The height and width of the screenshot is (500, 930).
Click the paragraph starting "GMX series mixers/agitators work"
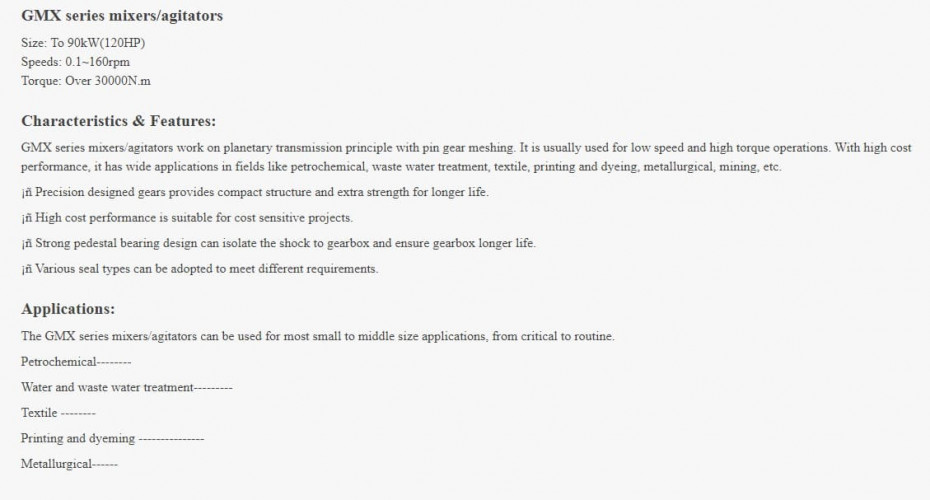[x=465, y=148]
